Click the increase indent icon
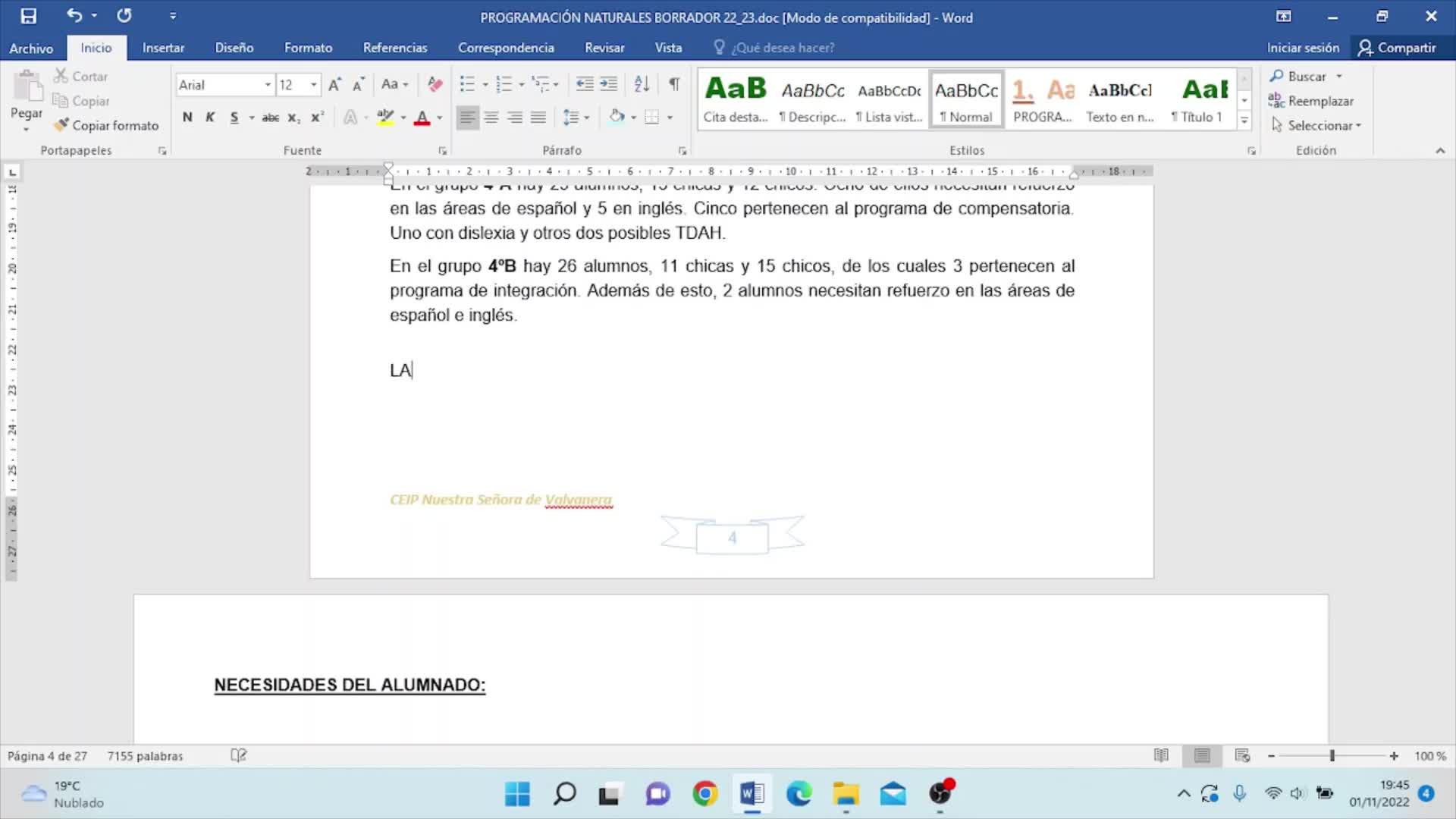This screenshot has width=1456, height=819. (x=609, y=84)
